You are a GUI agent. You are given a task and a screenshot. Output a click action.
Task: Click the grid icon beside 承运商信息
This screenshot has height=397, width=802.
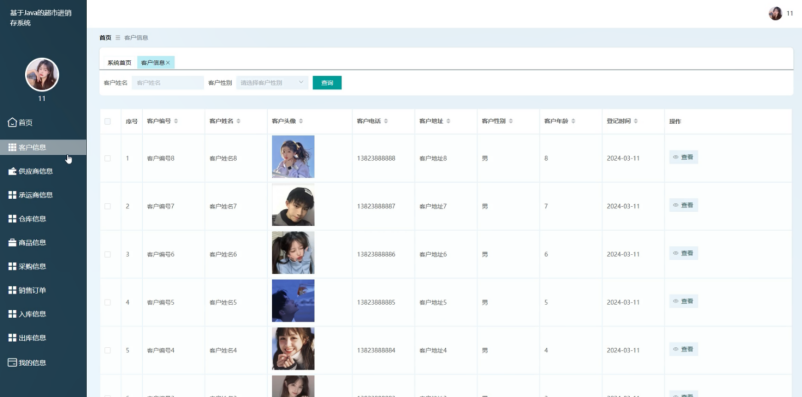[12, 195]
